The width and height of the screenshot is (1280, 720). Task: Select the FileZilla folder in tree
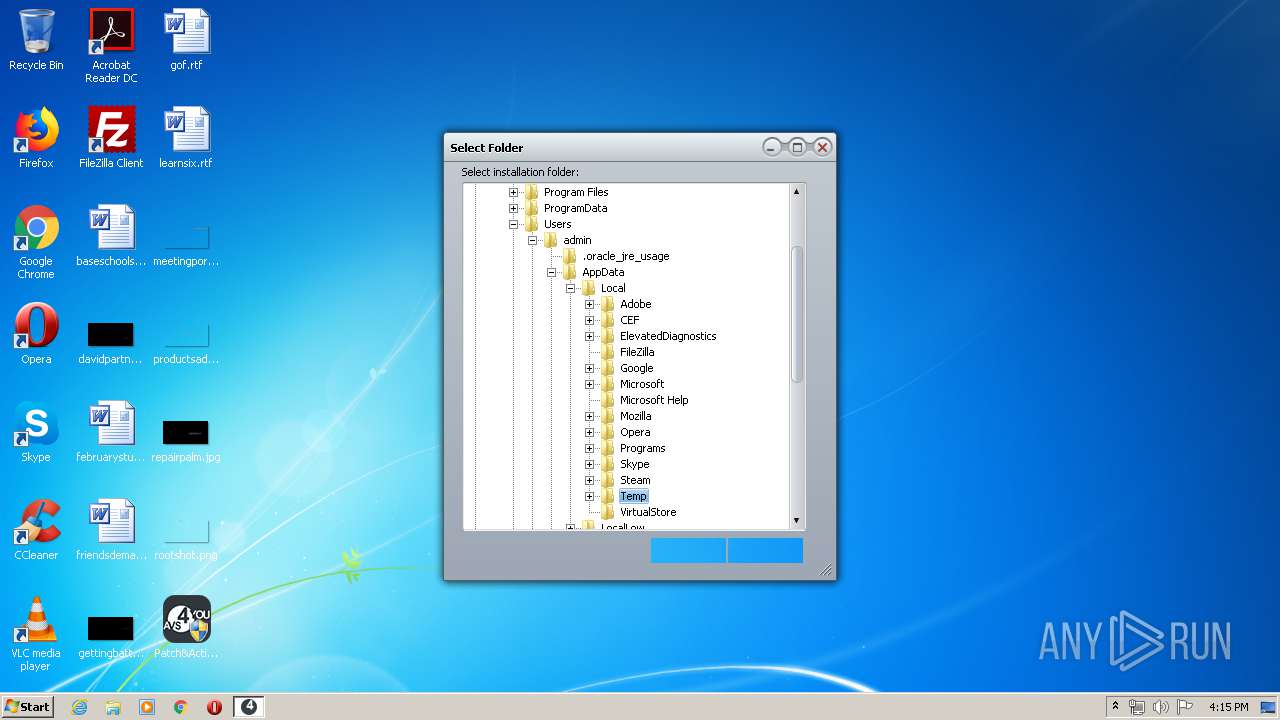pos(636,352)
